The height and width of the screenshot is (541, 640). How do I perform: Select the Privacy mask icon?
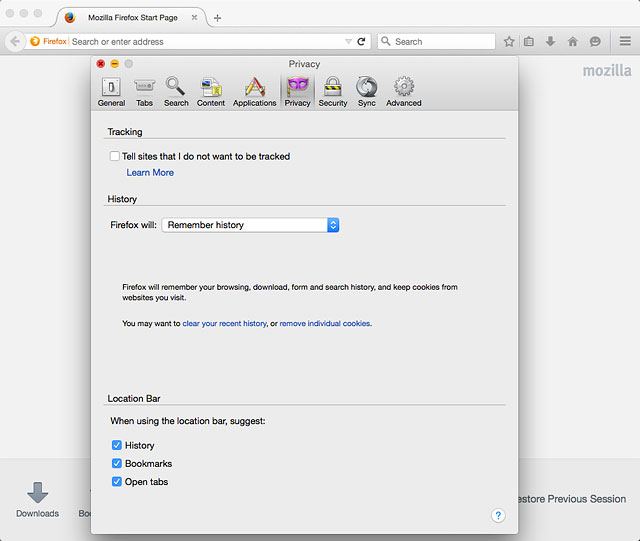coord(298,86)
